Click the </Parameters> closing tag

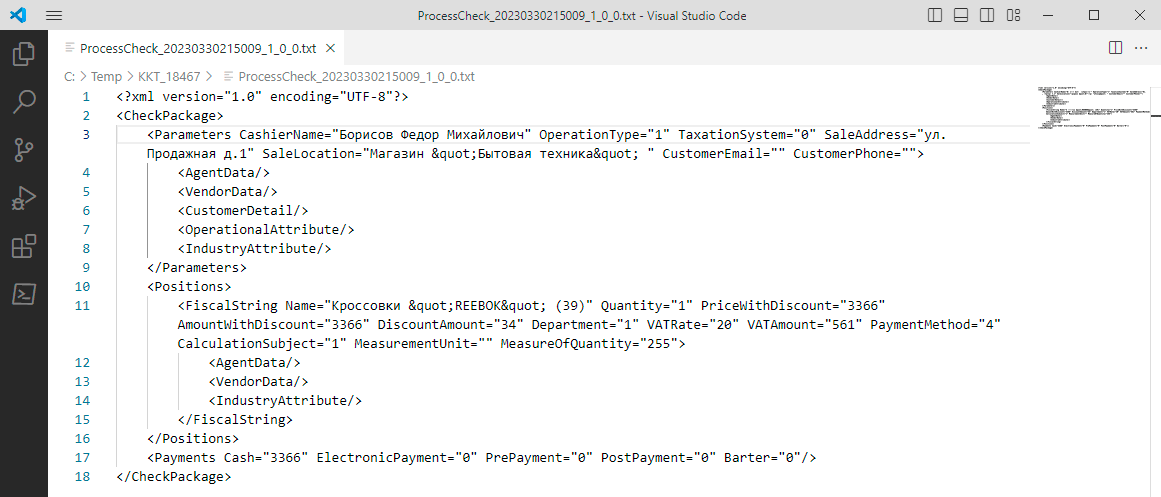[197, 267]
